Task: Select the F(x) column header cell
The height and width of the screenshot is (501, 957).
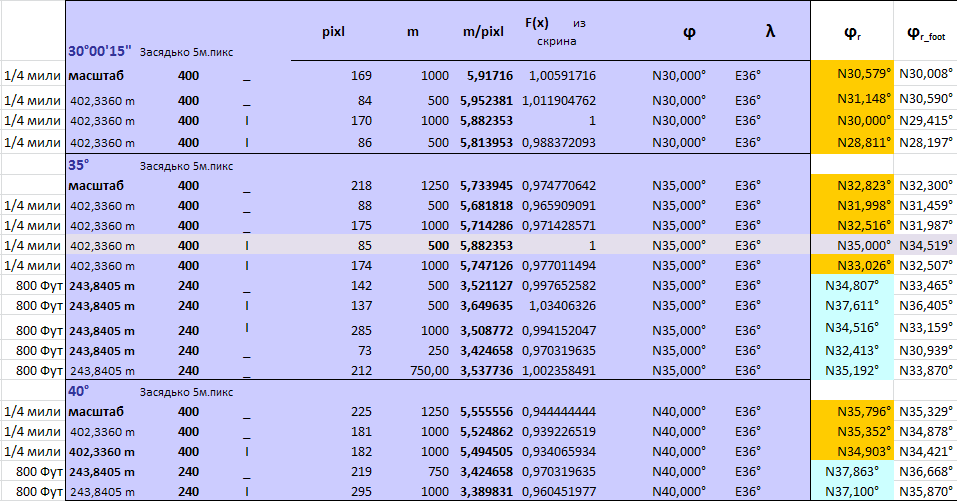Action: [x=537, y=22]
